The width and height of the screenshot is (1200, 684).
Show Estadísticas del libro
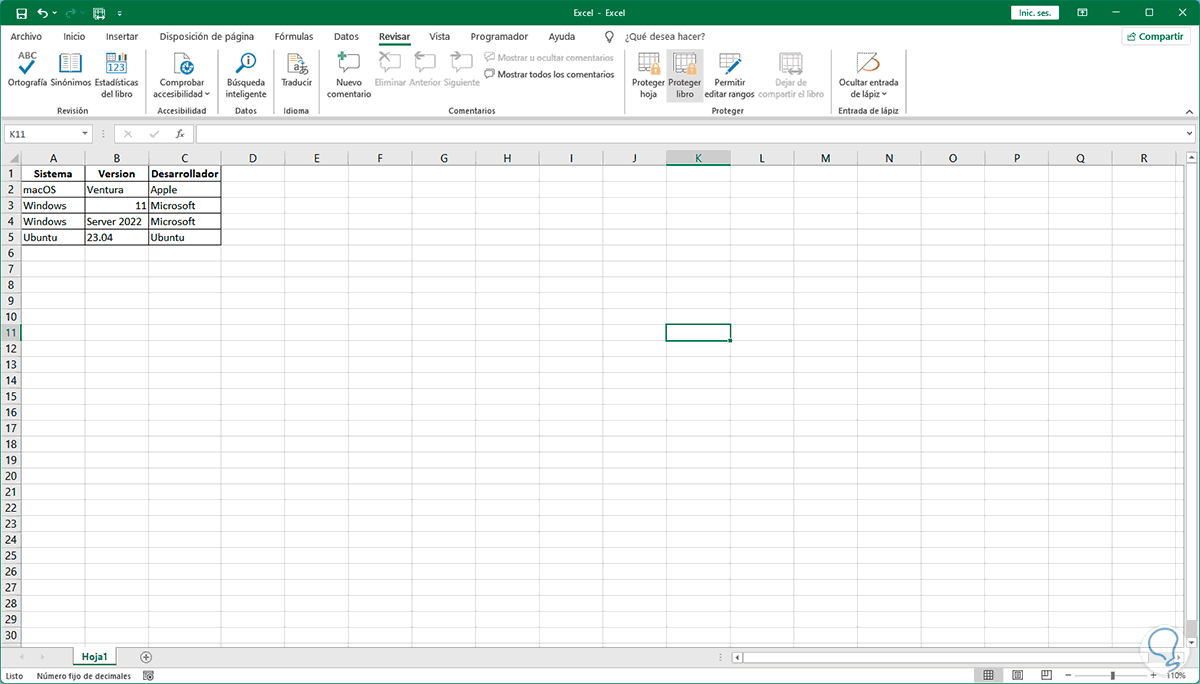click(117, 75)
